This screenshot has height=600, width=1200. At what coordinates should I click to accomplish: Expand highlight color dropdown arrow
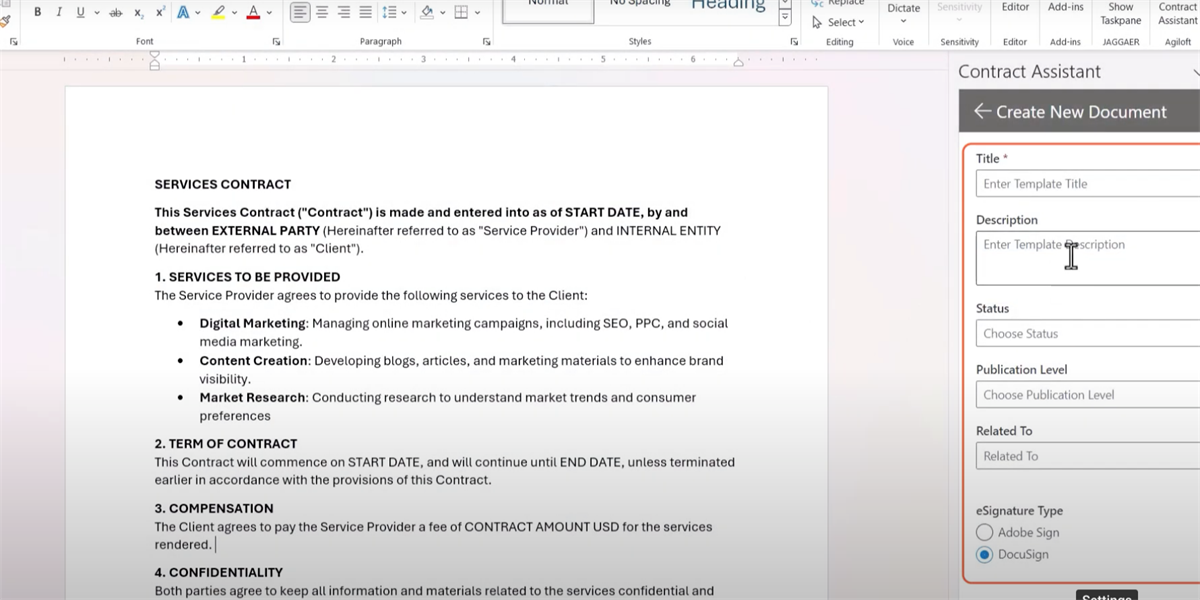click(233, 12)
